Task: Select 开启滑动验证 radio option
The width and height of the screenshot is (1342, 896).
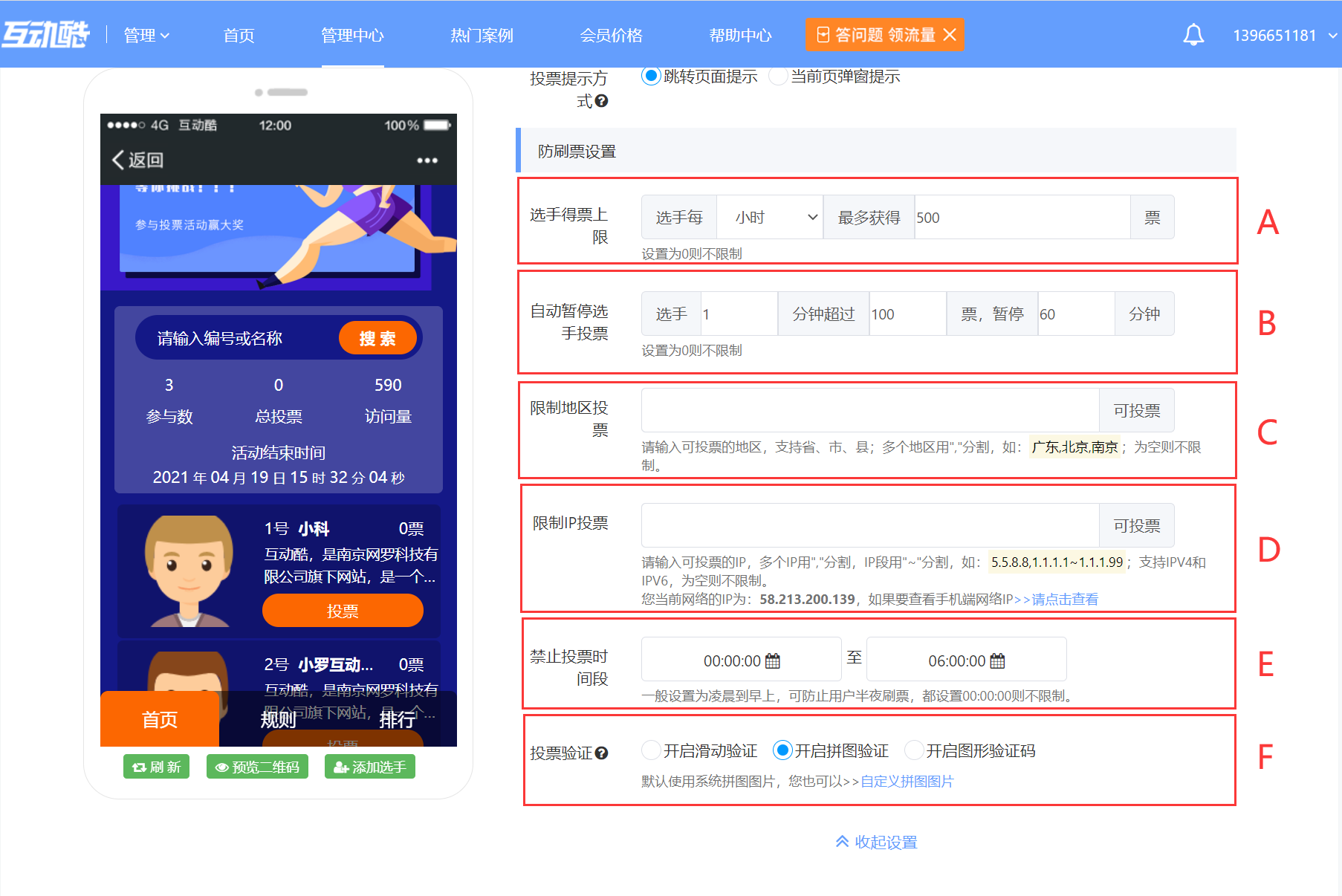Action: 651,750
